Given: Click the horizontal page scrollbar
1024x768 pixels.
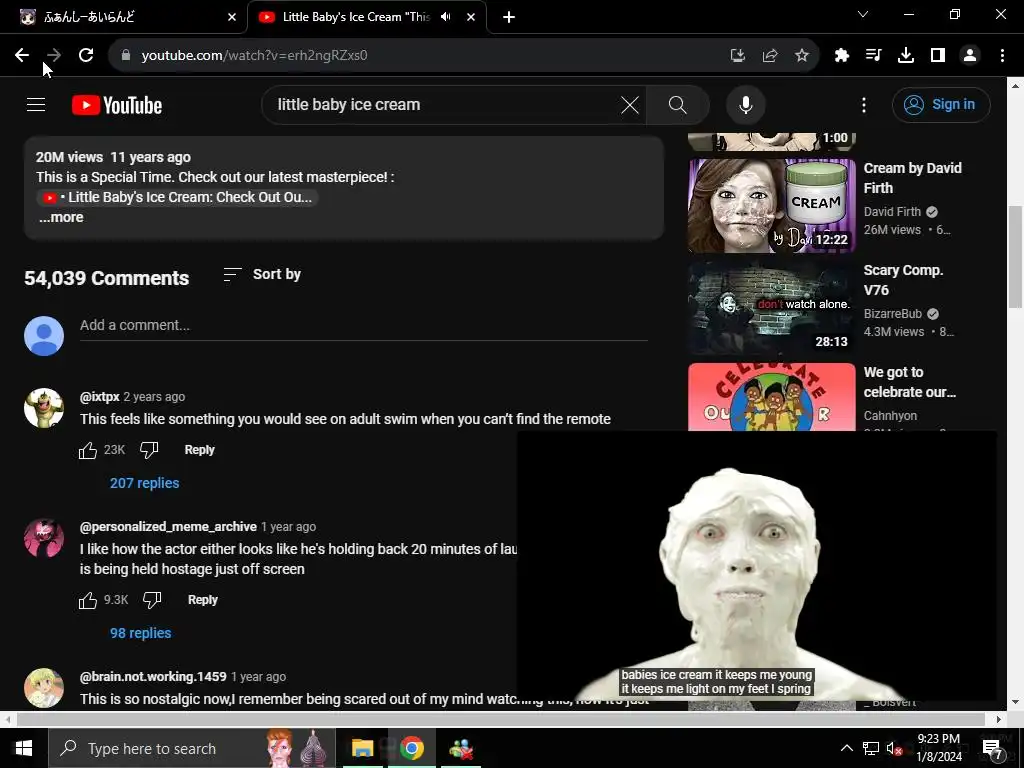Looking at the screenshot, I should (x=501, y=719).
